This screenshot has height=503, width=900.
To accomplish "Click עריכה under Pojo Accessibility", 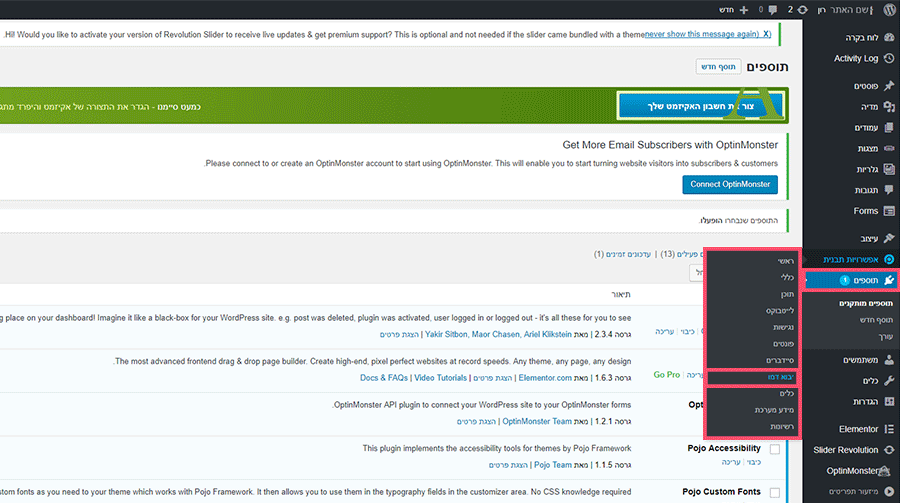I will click(x=731, y=462).
